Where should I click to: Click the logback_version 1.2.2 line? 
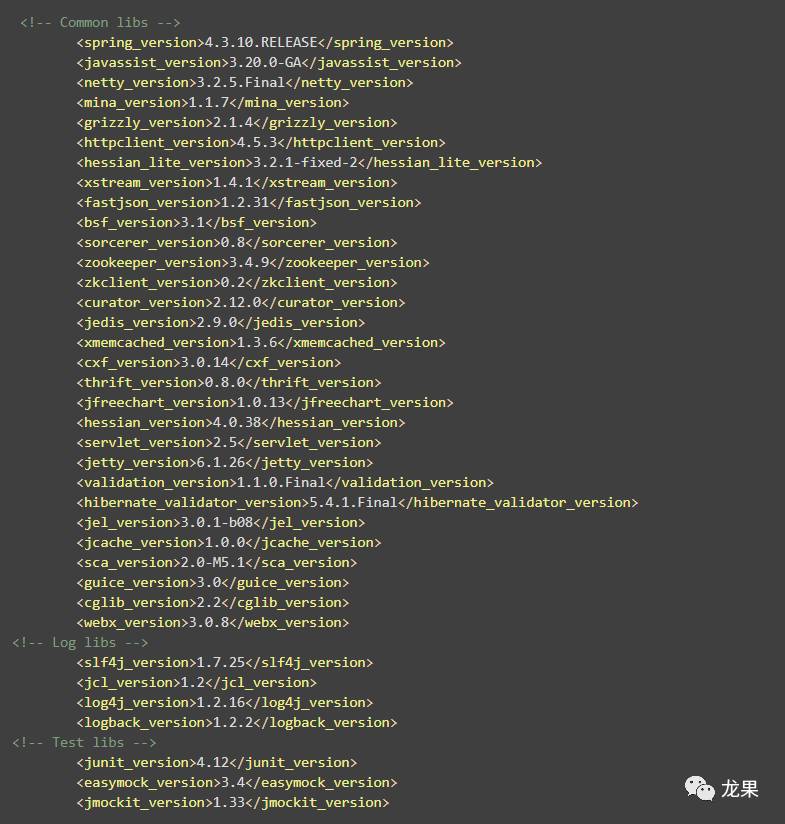pyautogui.click(x=236, y=722)
